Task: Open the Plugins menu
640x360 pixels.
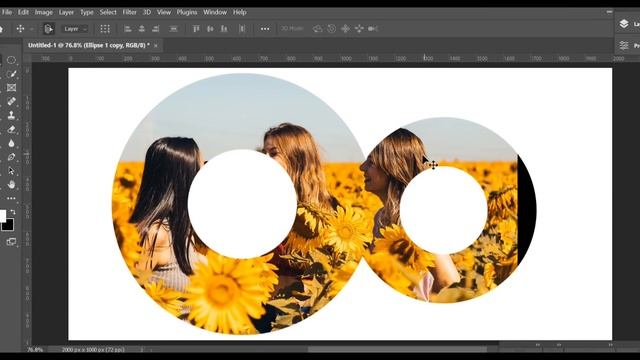Action: [x=187, y=12]
